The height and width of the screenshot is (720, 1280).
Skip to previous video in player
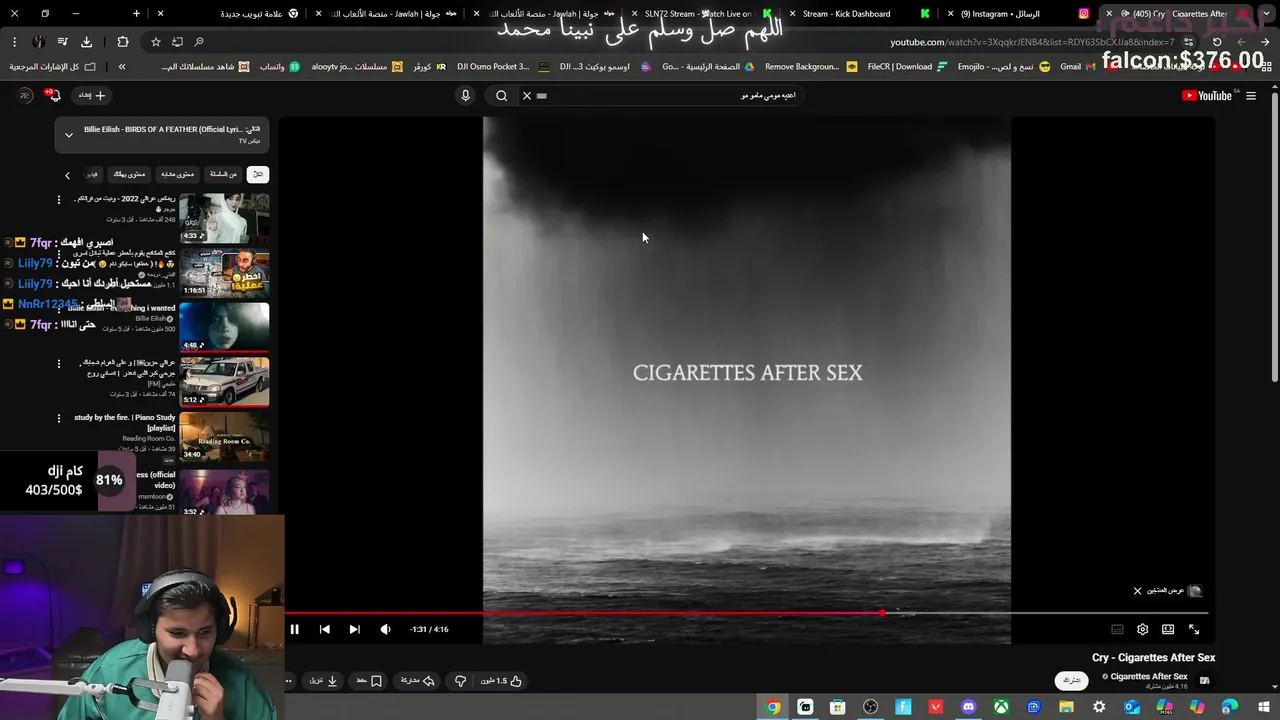(x=325, y=629)
